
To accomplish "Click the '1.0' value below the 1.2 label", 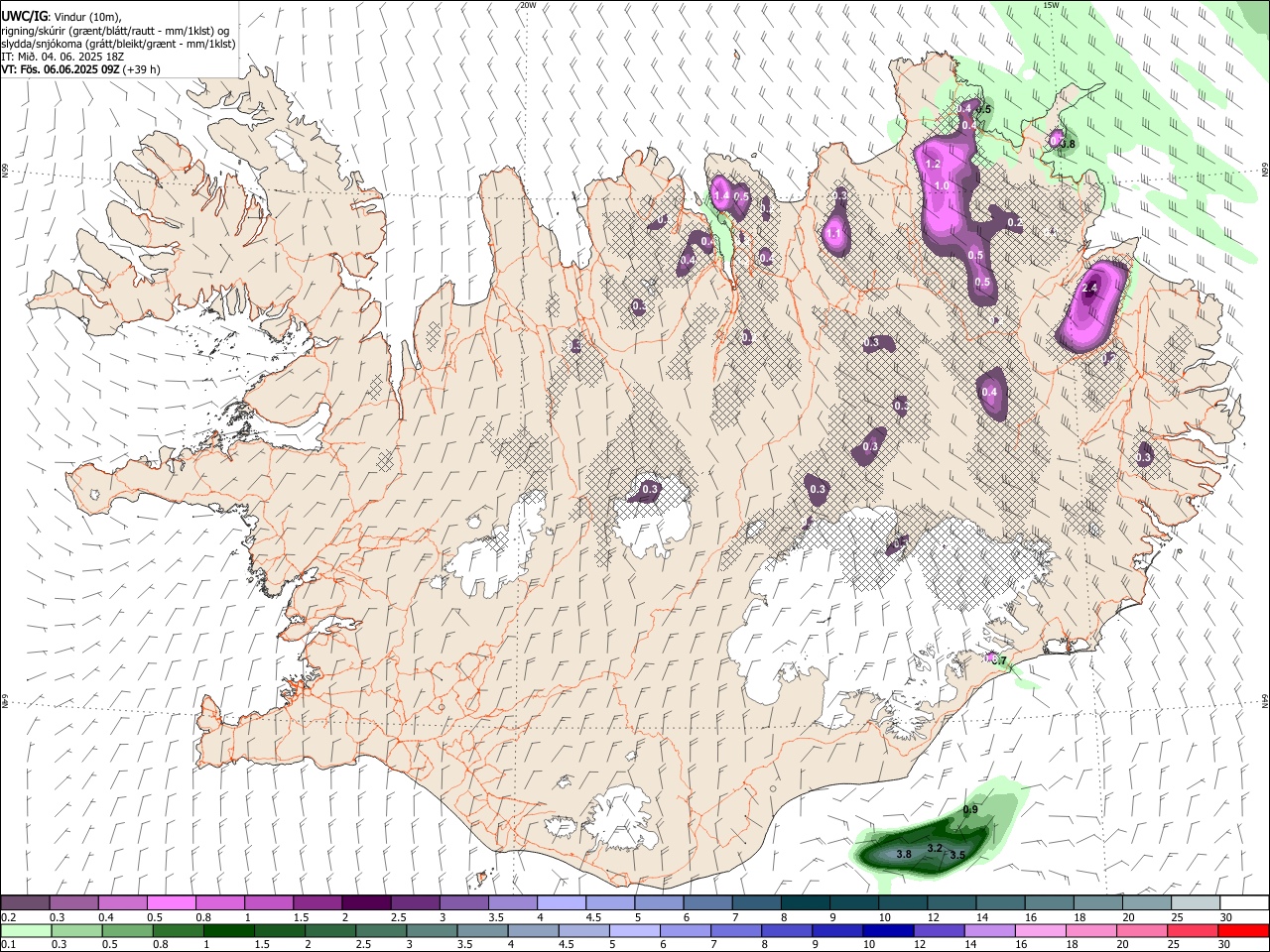I will pos(943,185).
